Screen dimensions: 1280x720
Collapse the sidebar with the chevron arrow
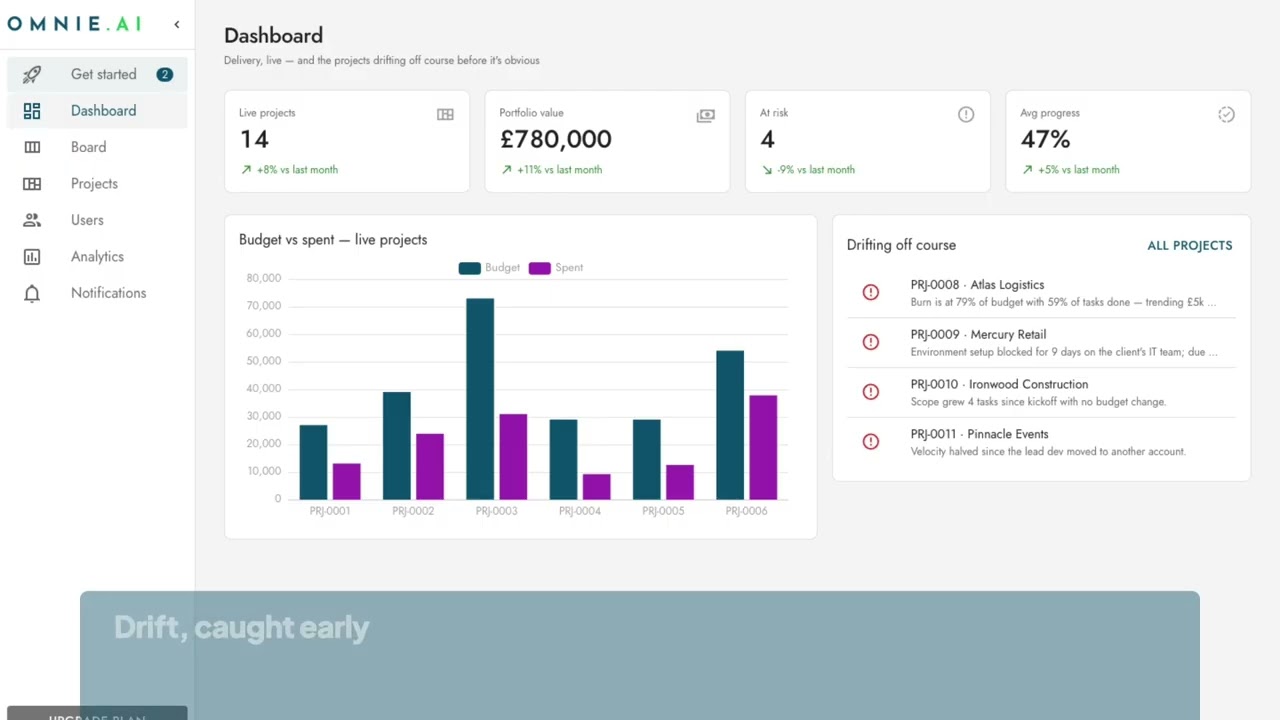pyautogui.click(x=177, y=24)
